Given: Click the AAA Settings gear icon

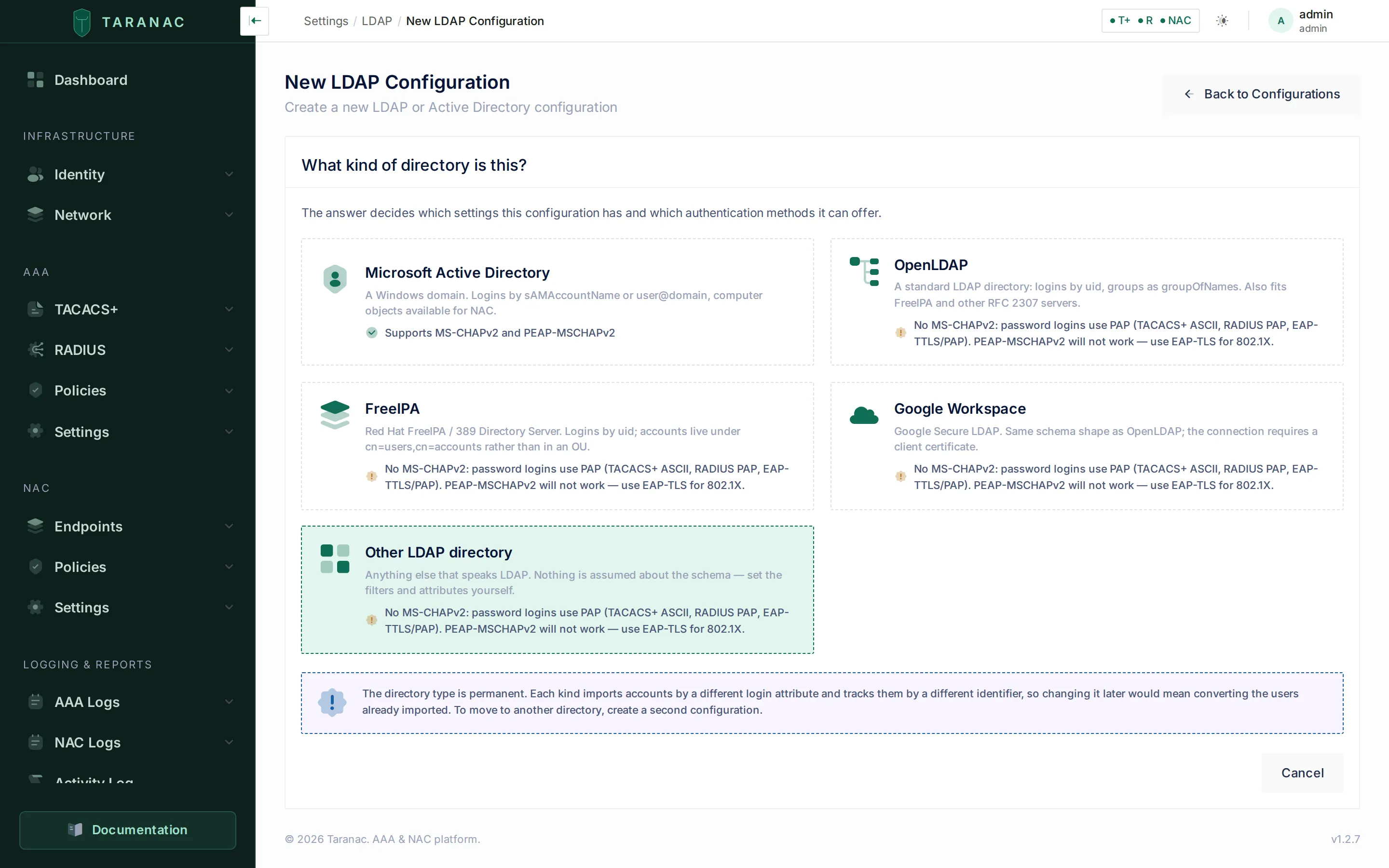Looking at the screenshot, I should coord(36,432).
